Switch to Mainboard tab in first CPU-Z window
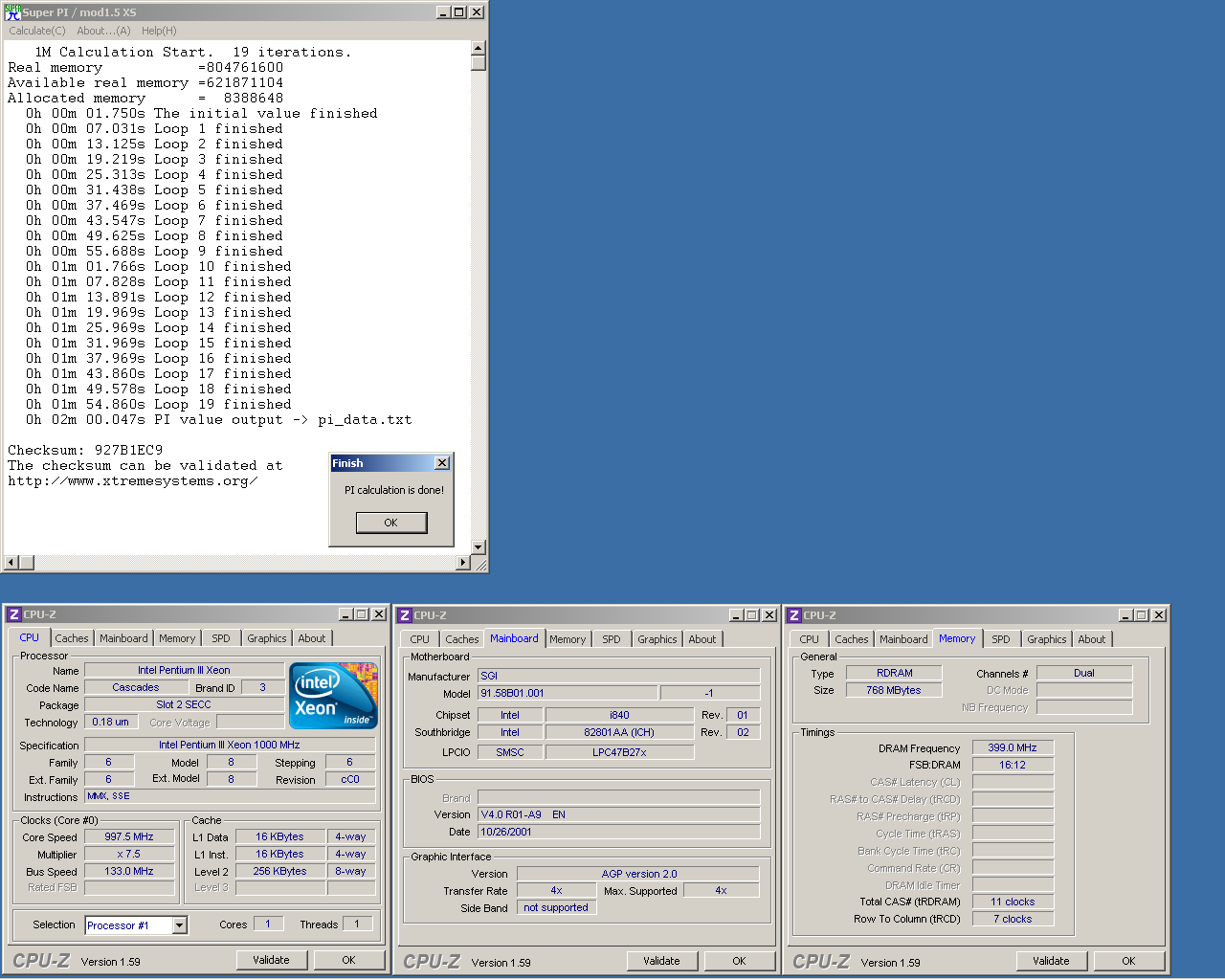1225x980 pixels. pyautogui.click(x=123, y=638)
